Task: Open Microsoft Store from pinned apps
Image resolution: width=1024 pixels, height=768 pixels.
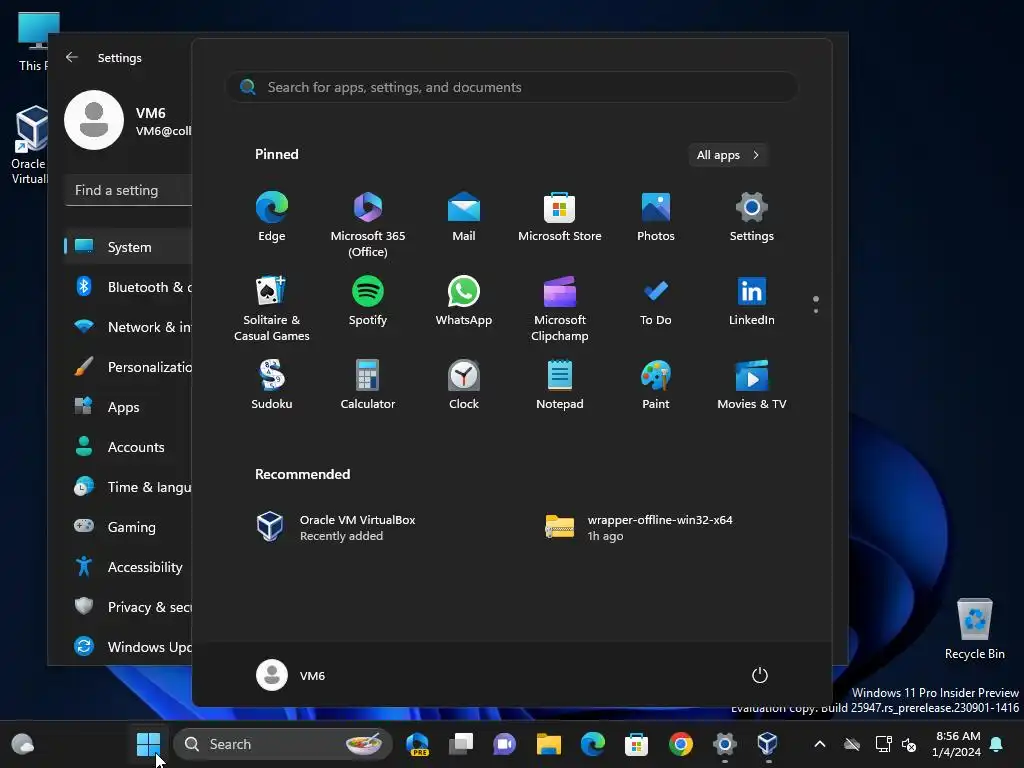Action: point(560,217)
